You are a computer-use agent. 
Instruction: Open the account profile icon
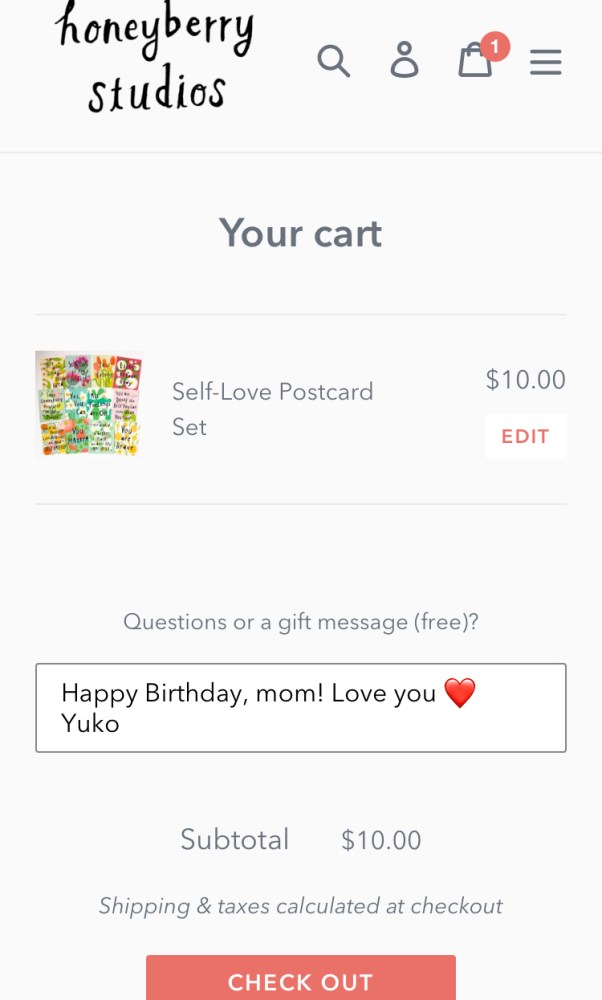coord(404,61)
